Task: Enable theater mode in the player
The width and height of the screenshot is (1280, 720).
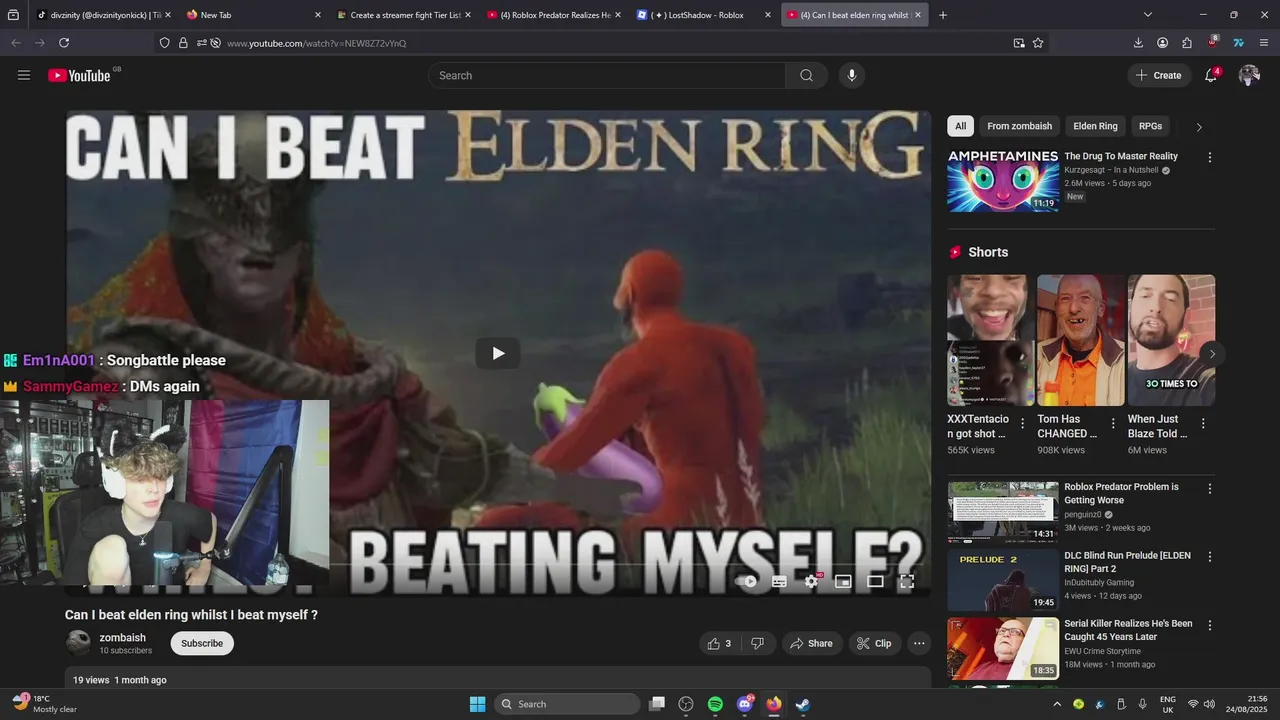Action: [875, 581]
